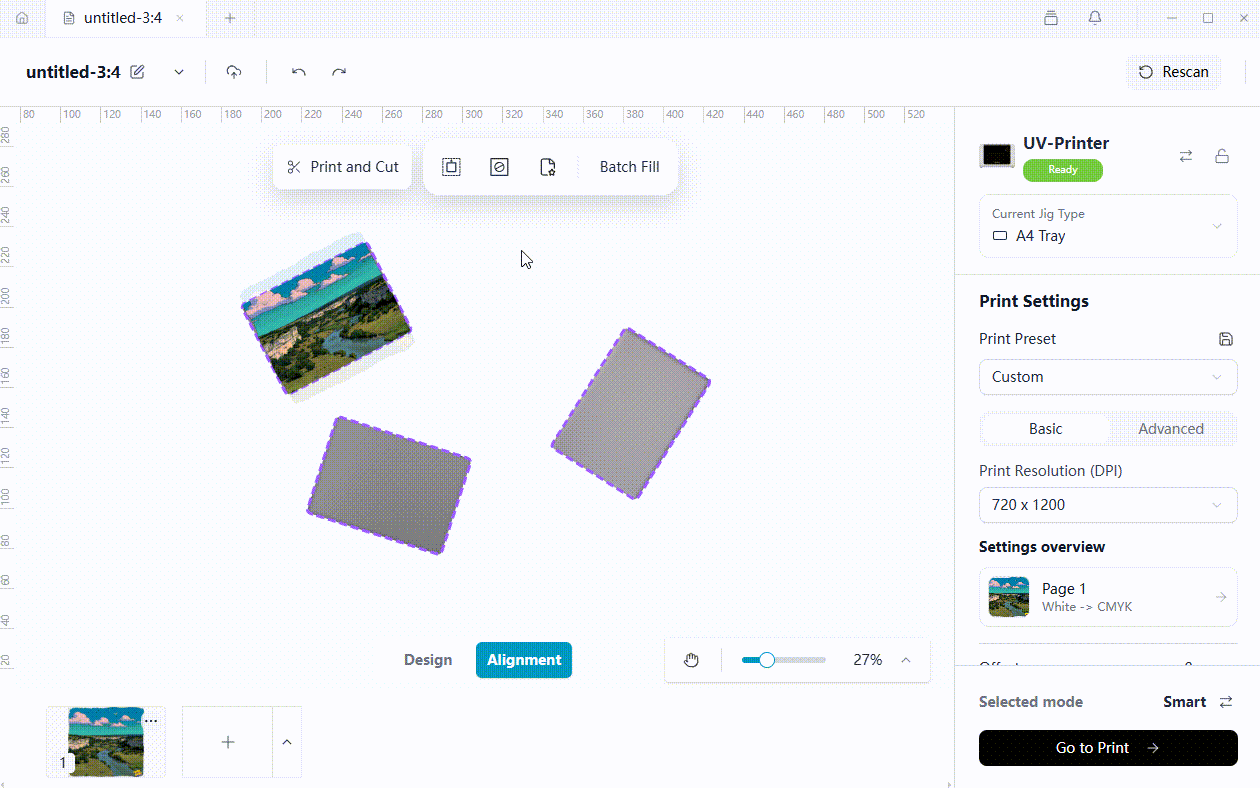
Task: Click the arrow on Page 1 overview
Action: [1221, 597]
